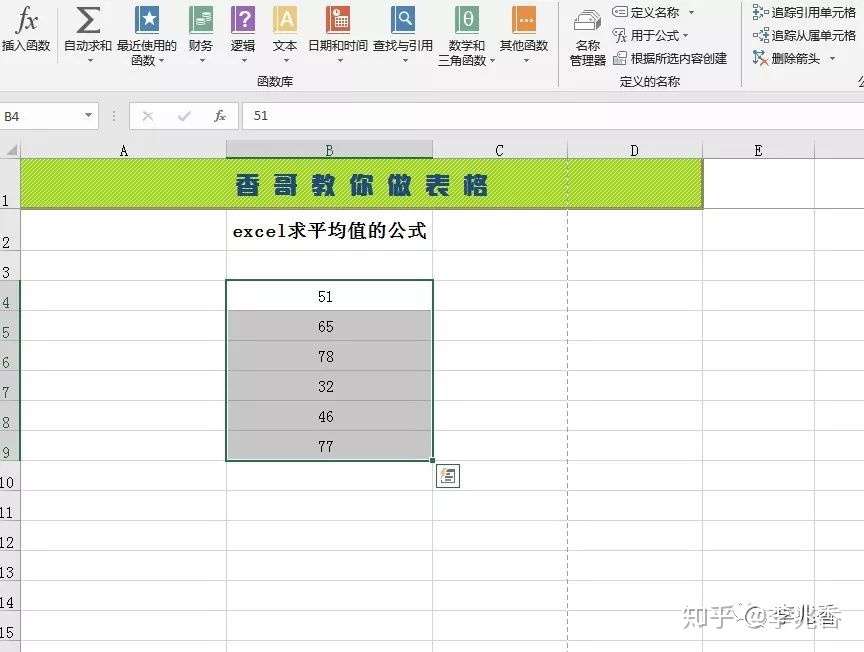Click the 插入函数 fx ribbon icon
Viewport: 864px width, 652px height.
point(26,20)
